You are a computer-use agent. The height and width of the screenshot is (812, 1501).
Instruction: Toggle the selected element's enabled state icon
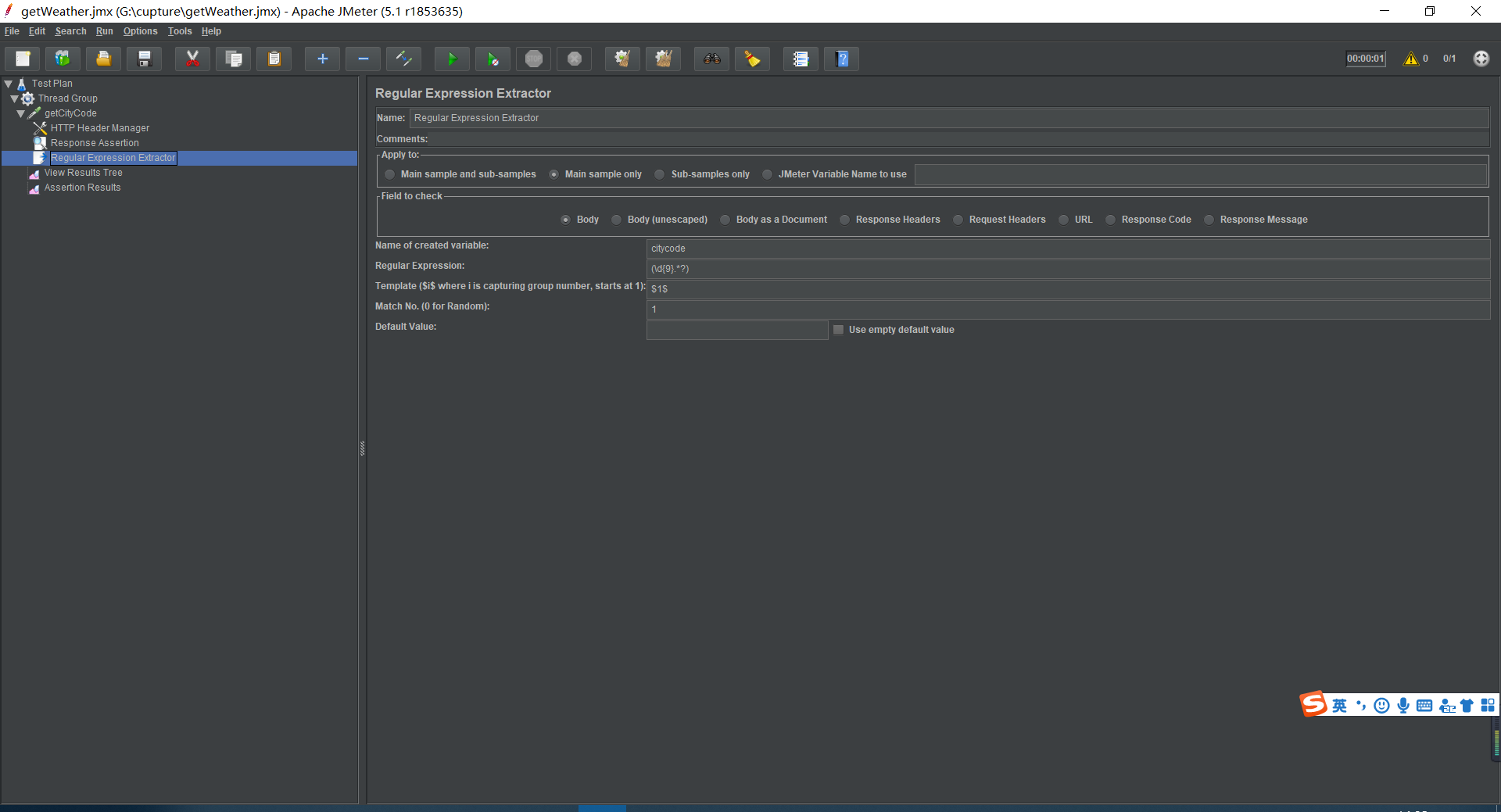click(x=403, y=59)
